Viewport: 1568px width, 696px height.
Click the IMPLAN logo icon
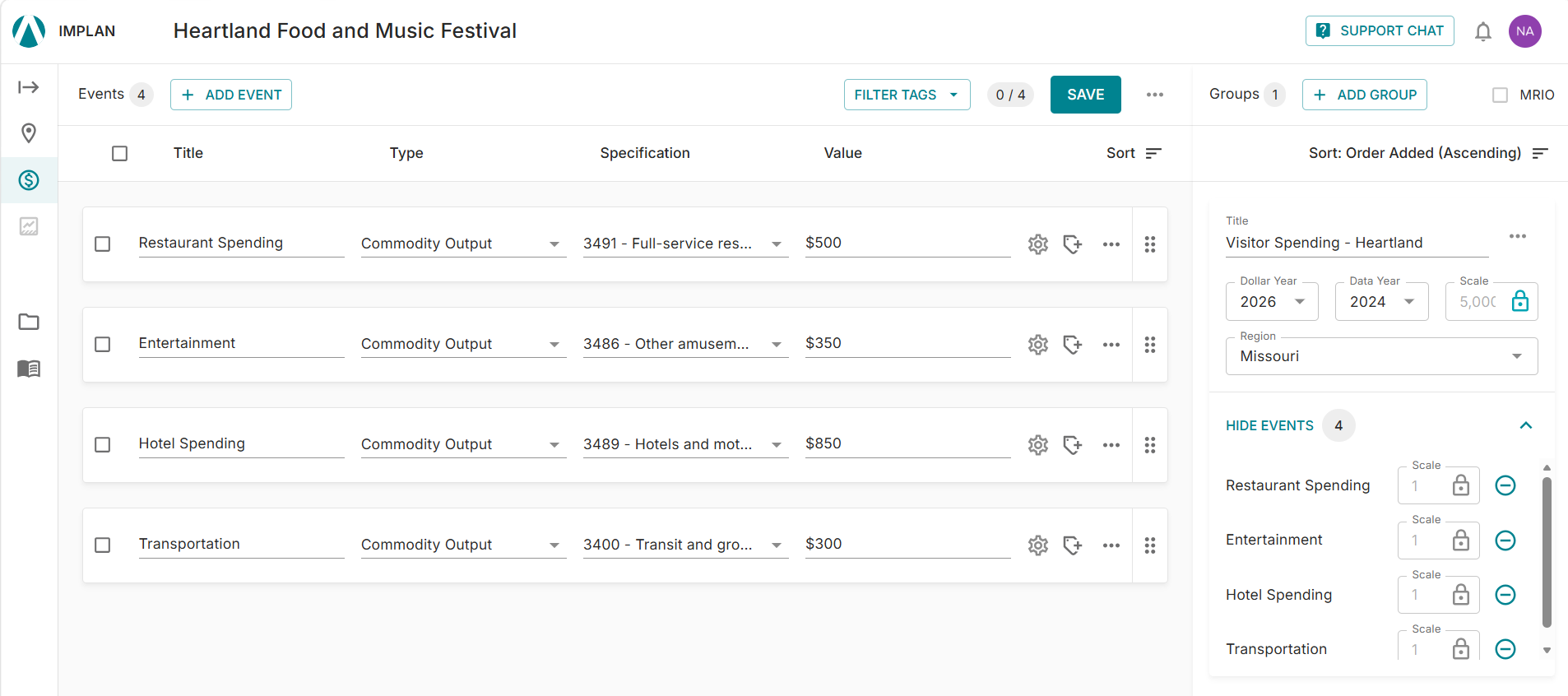pos(29,31)
